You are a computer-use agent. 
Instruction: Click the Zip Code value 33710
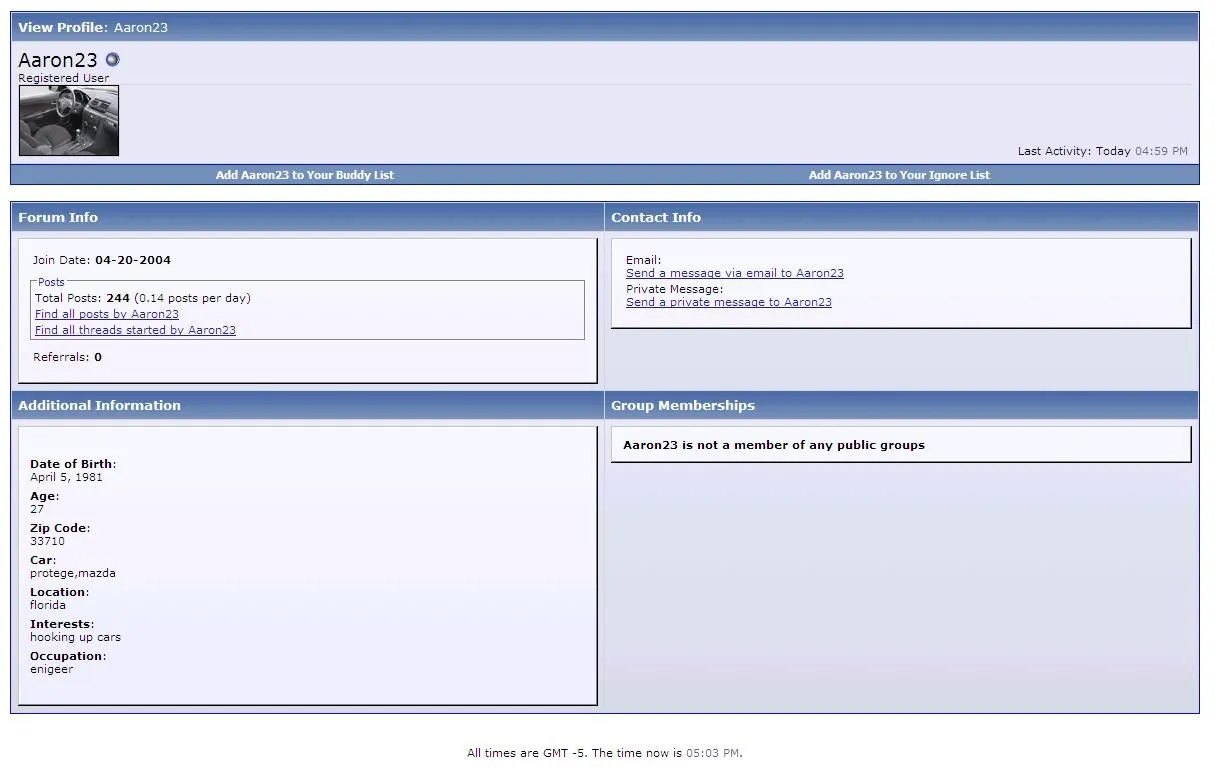47,541
